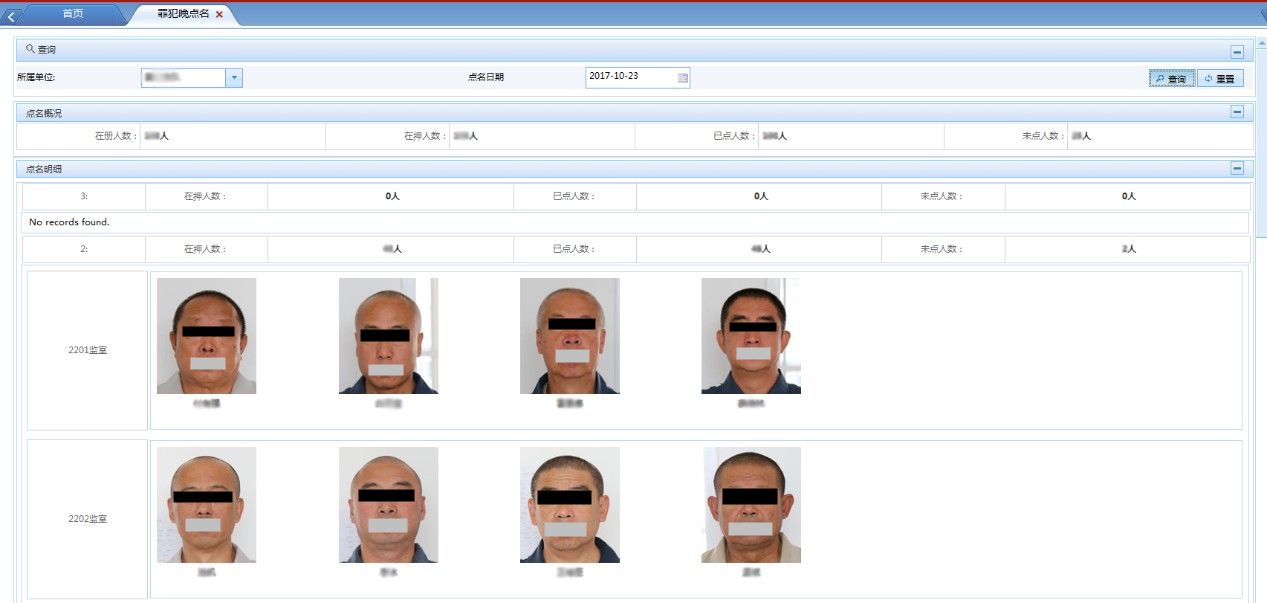1267x603 pixels.
Task: Click the last photo in 2201监室 row
Action: tap(750, 336)
